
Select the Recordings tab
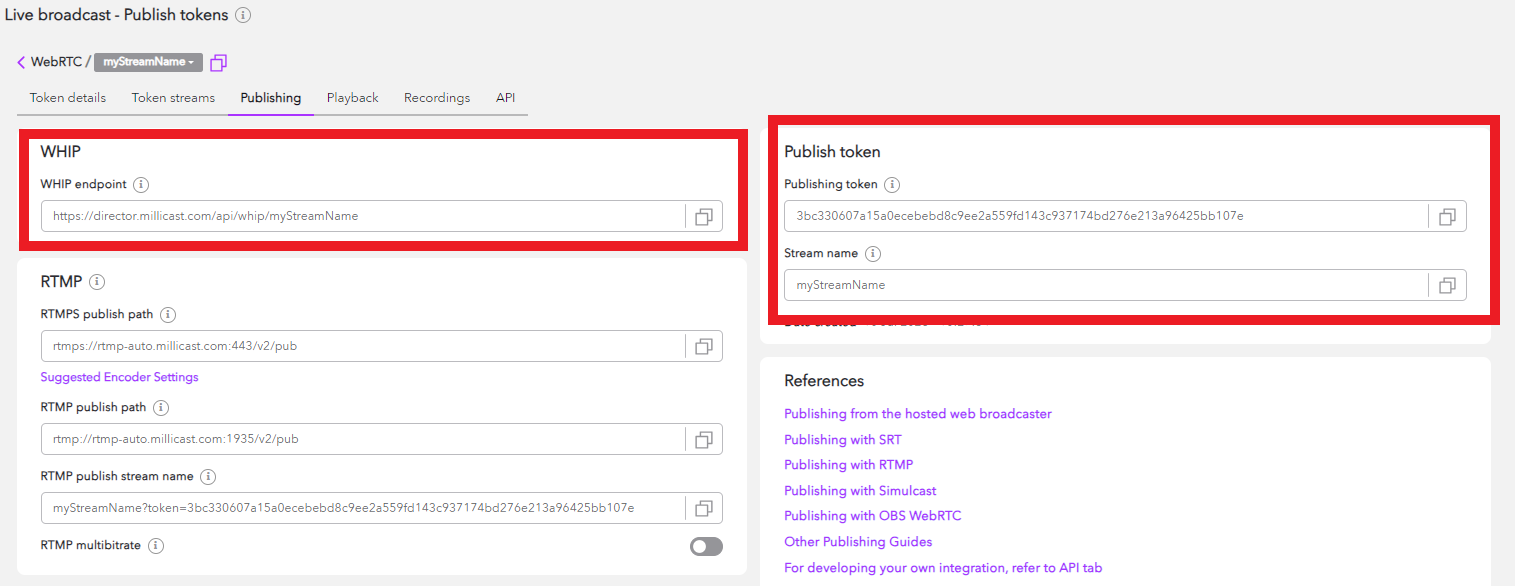[436, 98]
